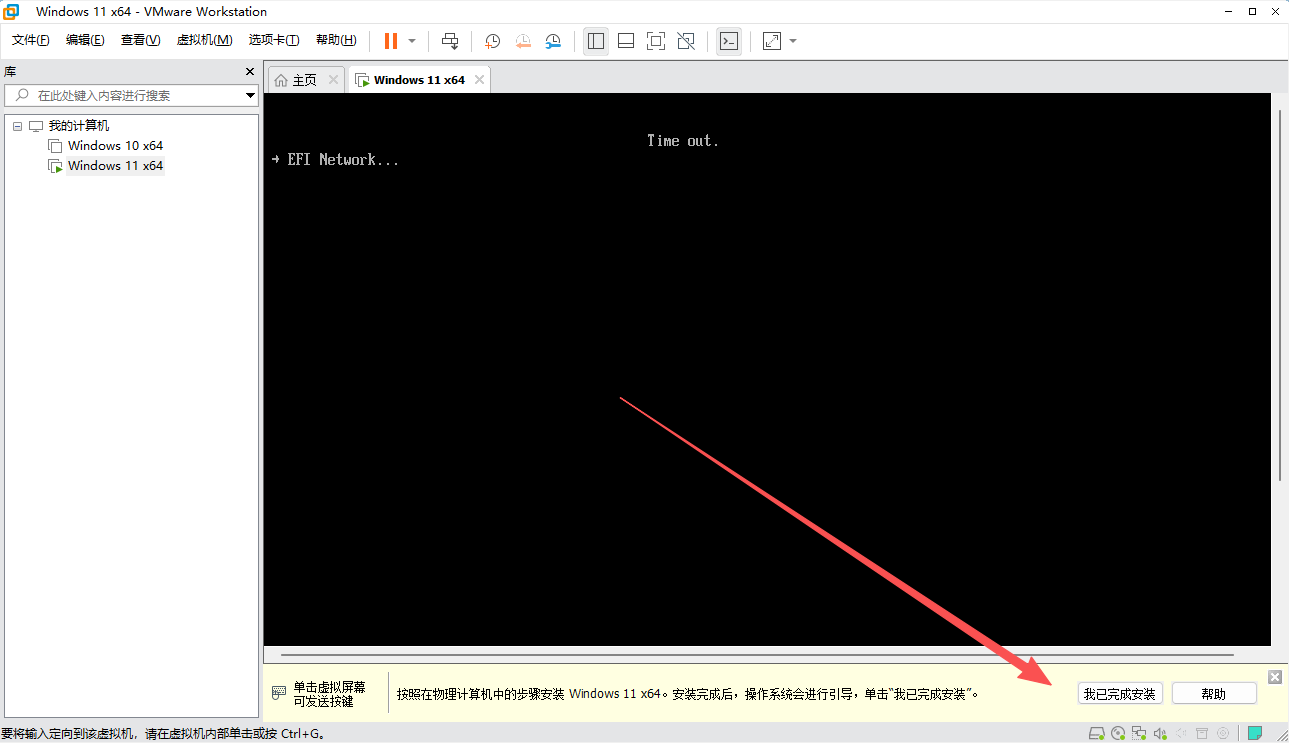The width and height of the screenshot is (1289, 743).
Task: Collapse the 我的计算机 tree node
Action: tap(17, 126)
